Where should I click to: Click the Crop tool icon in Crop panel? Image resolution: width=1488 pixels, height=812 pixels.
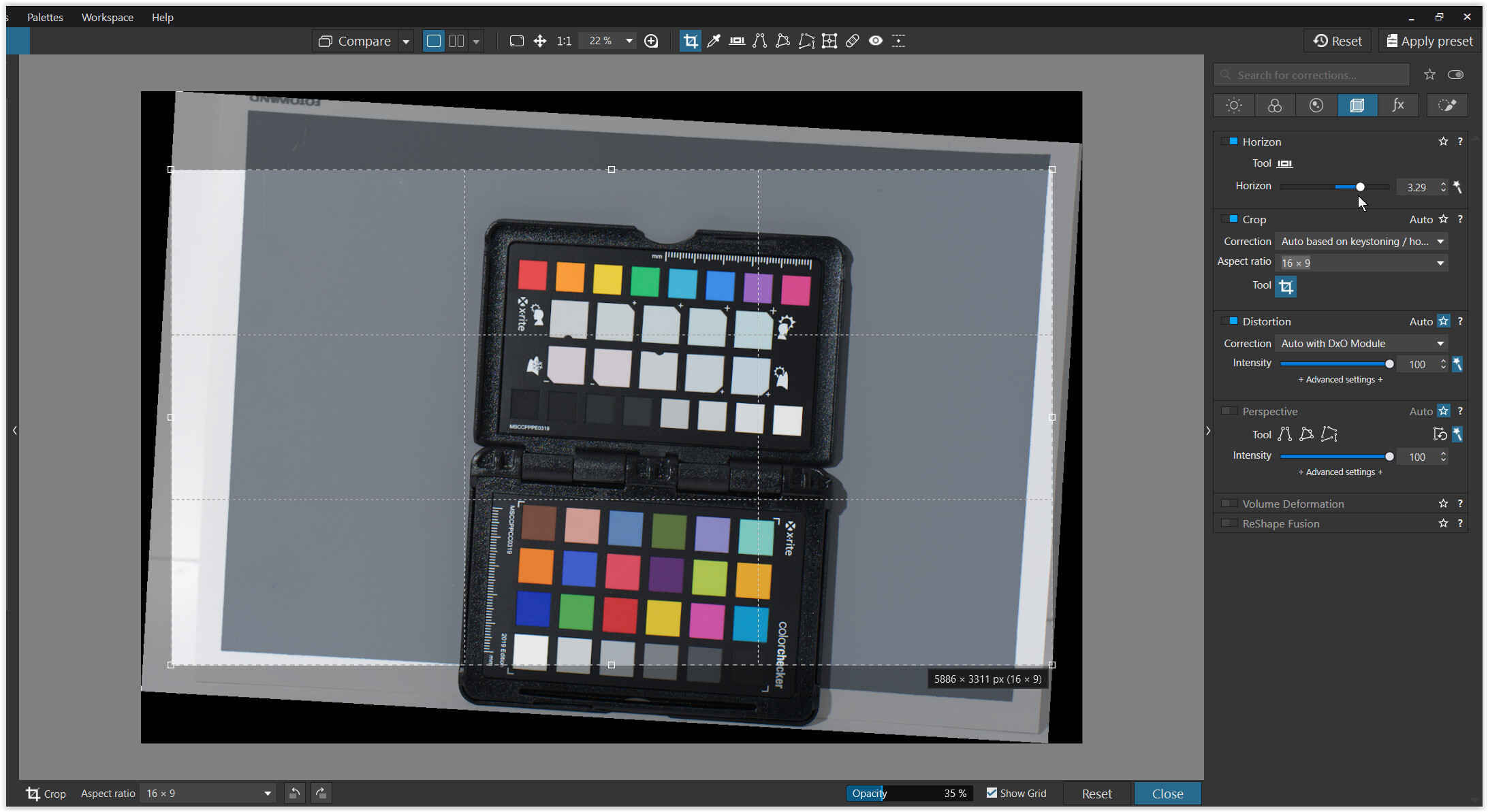pos(1286,287)
